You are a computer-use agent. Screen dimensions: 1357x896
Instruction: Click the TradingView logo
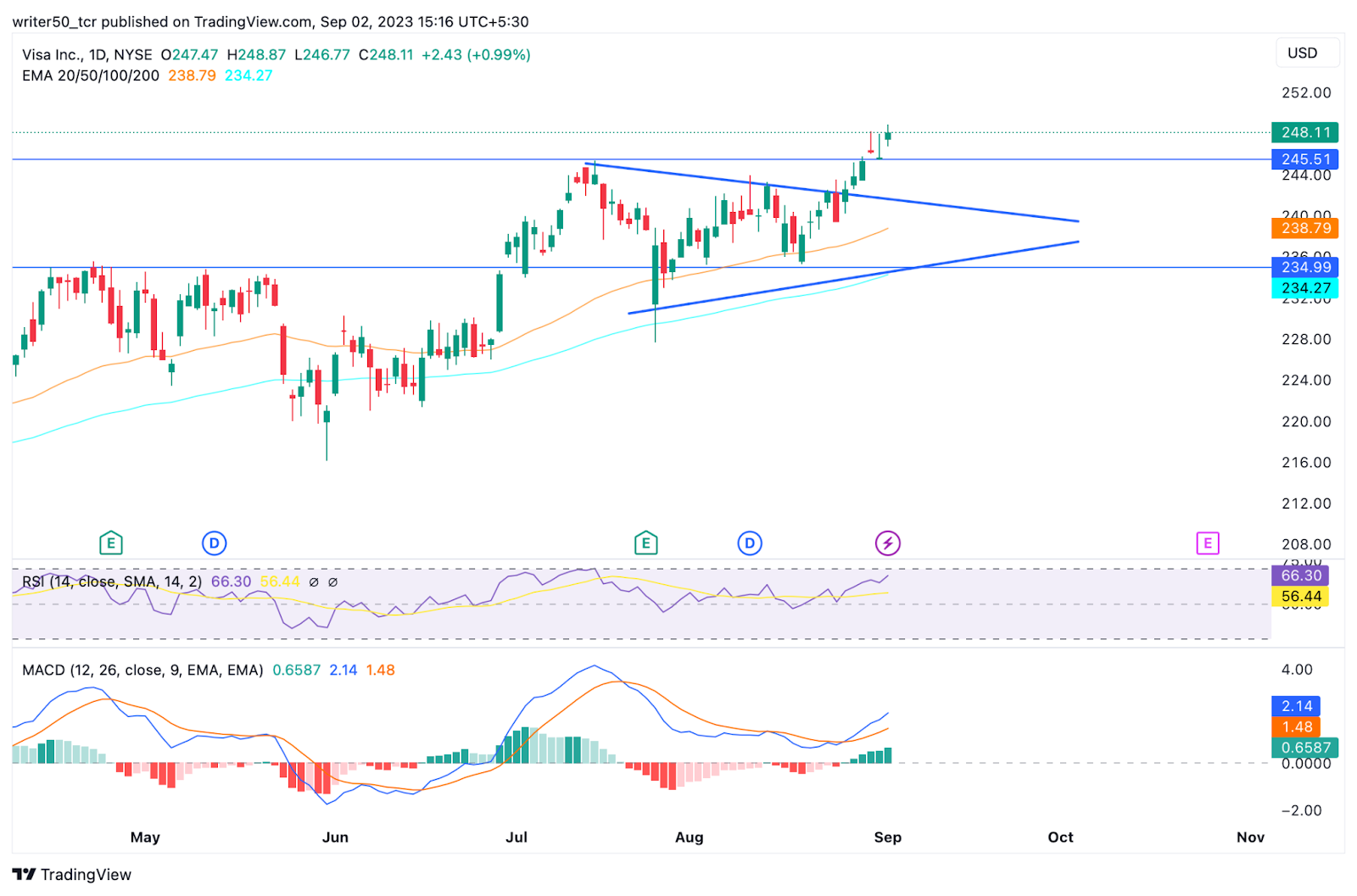24,874
